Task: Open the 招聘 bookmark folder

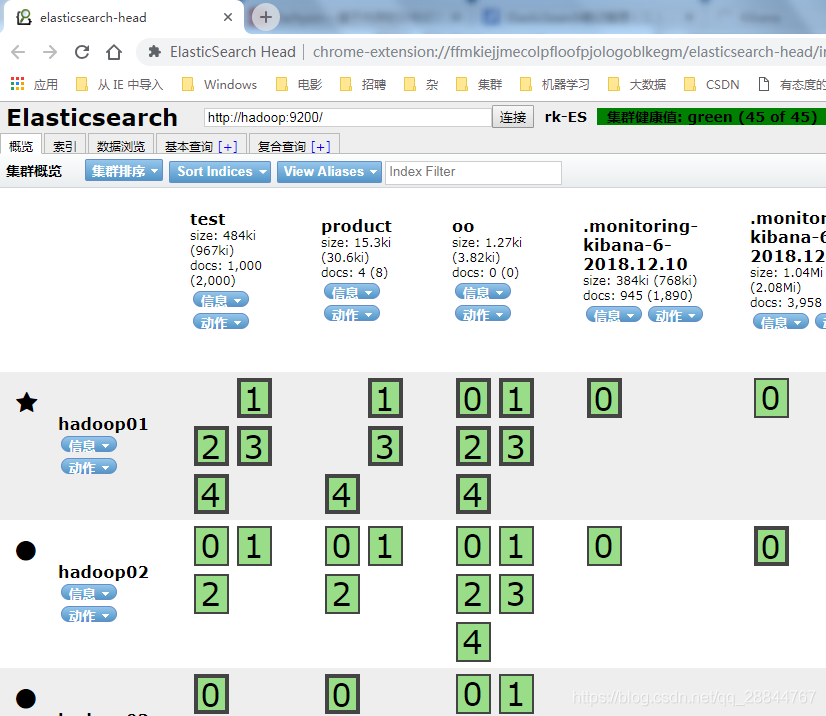Action: (363, 84)
